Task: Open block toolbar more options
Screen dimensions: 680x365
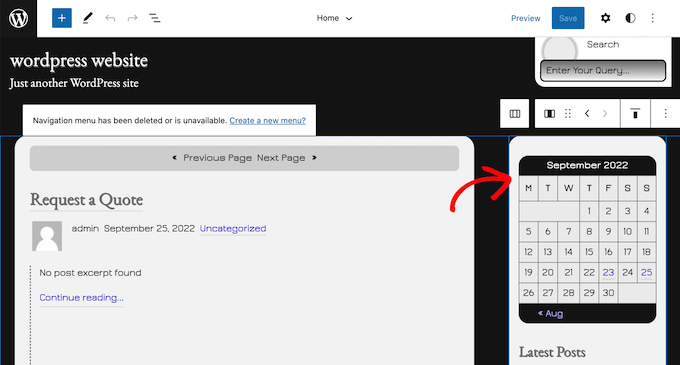Action: pyautogui.click(x=665, y=114)
